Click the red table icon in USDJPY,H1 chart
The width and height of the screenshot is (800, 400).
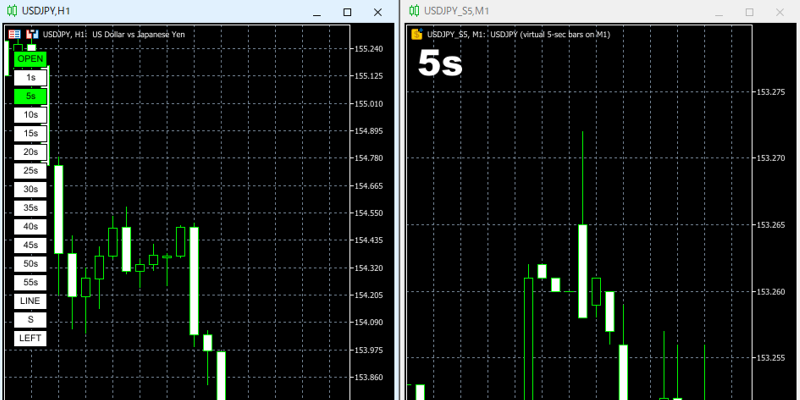[x=14, y=34]
